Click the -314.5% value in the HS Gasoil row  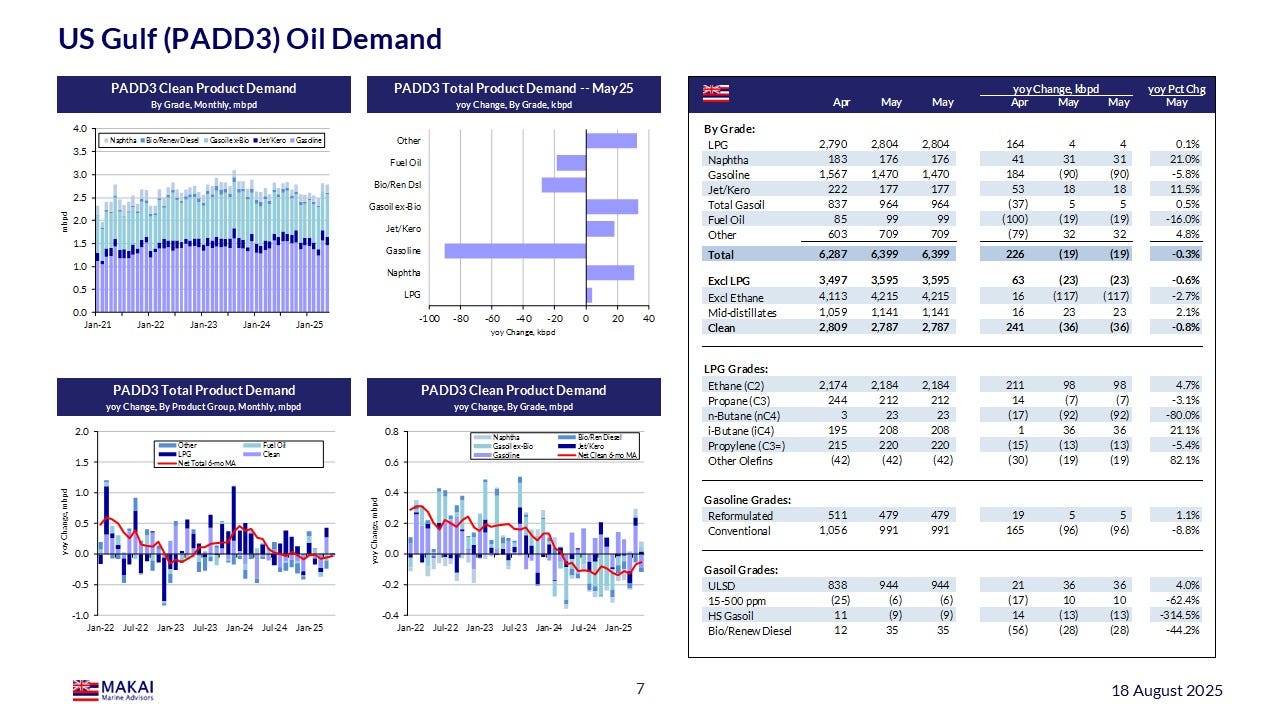pyautogui.click(x=1178, y=616)
